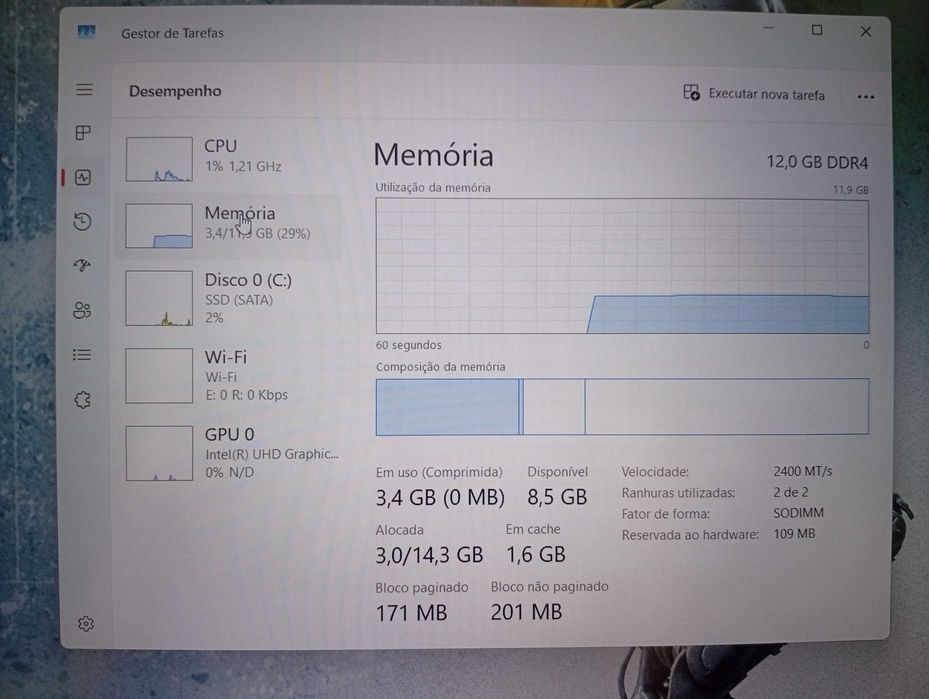
Task: Close the Gestor de Tarefas window
Action: click(866, 31)
